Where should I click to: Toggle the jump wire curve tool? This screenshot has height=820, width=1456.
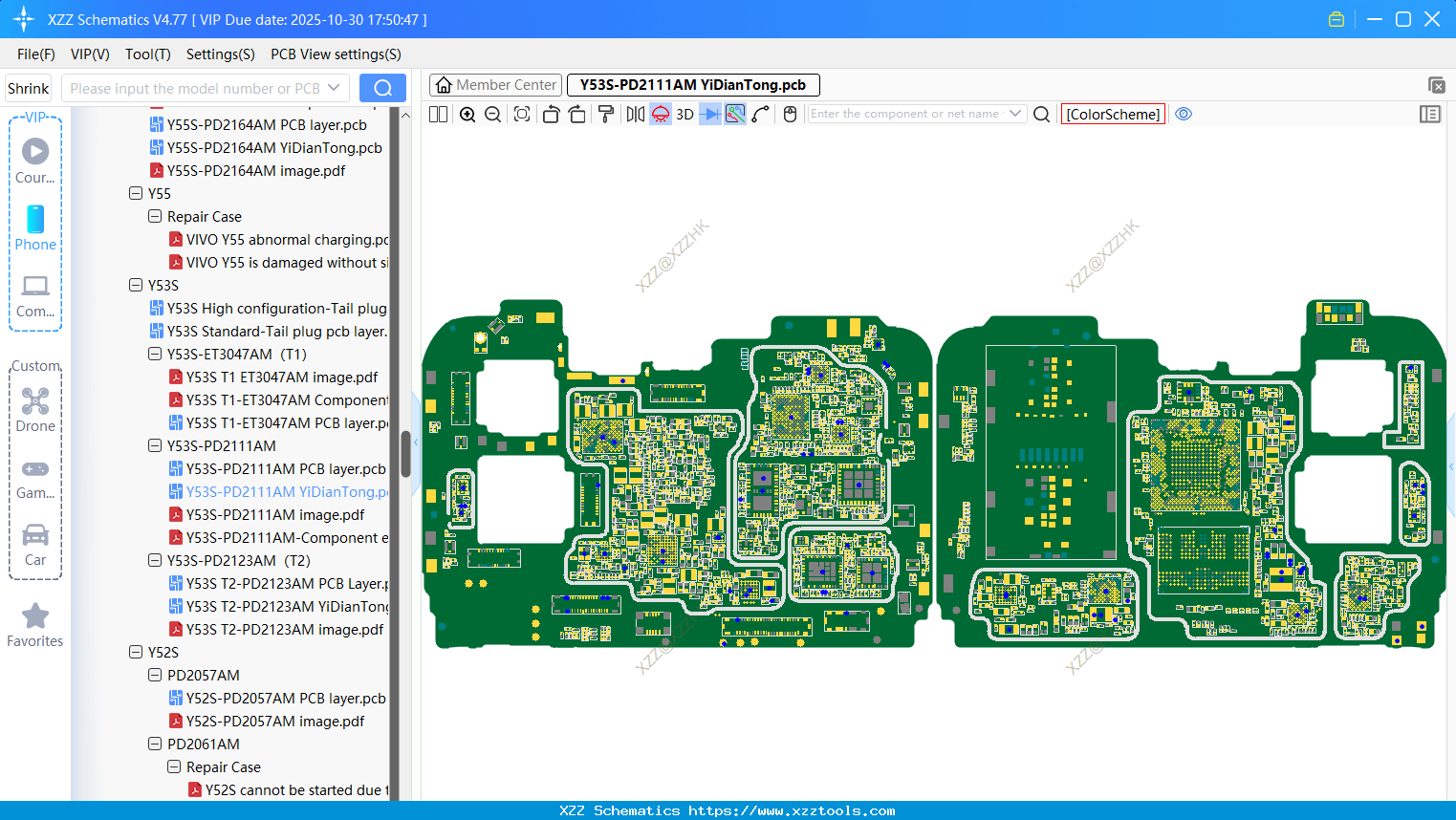click(760, 114)
